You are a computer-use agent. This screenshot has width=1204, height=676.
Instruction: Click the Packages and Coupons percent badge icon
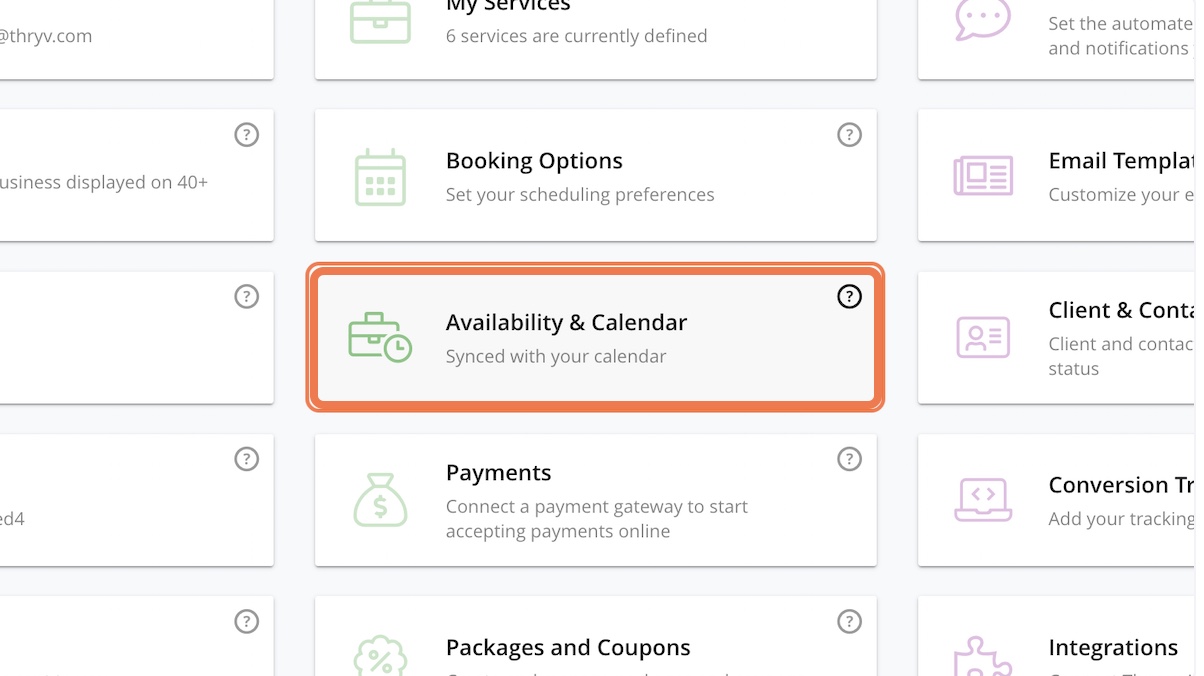point(380,656)
